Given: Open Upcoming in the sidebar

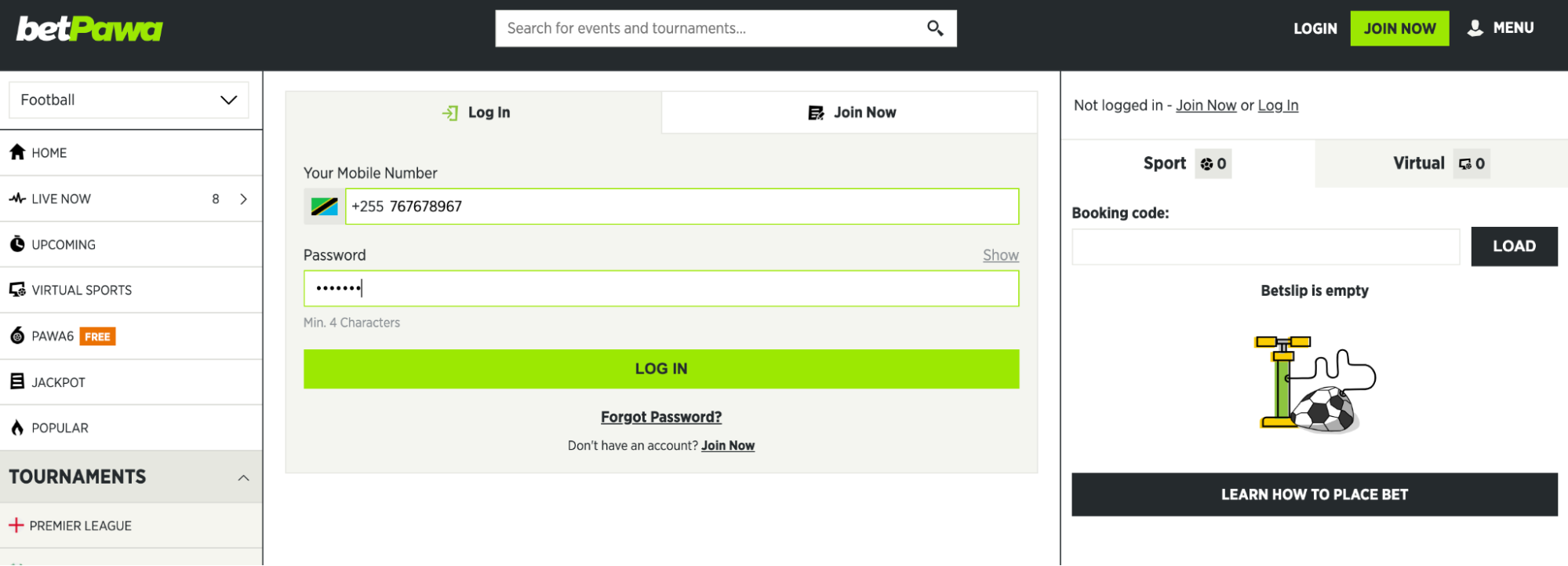Looking at the screenshot, I should coord(131,244).
